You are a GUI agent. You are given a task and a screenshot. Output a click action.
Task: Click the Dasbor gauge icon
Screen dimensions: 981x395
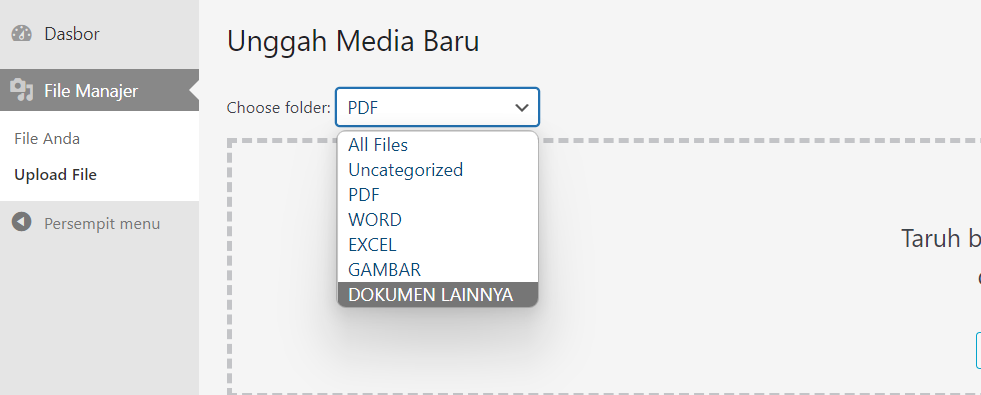[22, 34]
